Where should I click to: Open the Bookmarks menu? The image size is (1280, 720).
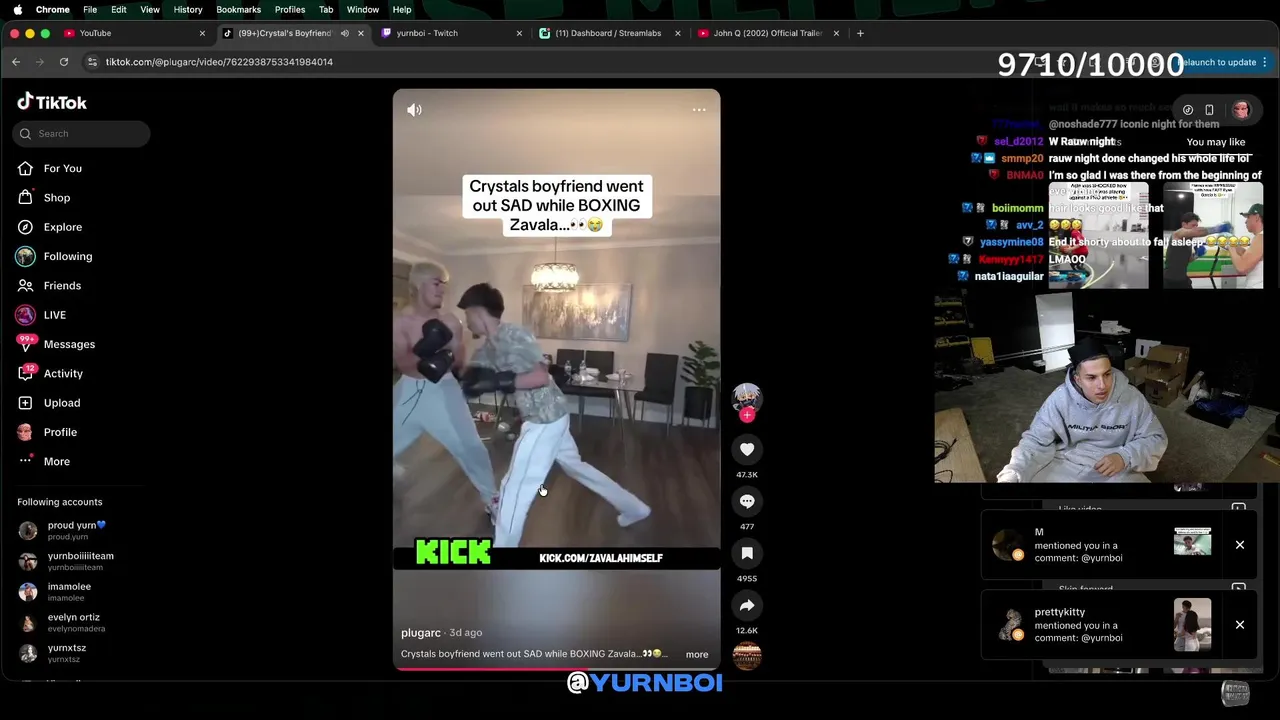click(x=238, y=9)
